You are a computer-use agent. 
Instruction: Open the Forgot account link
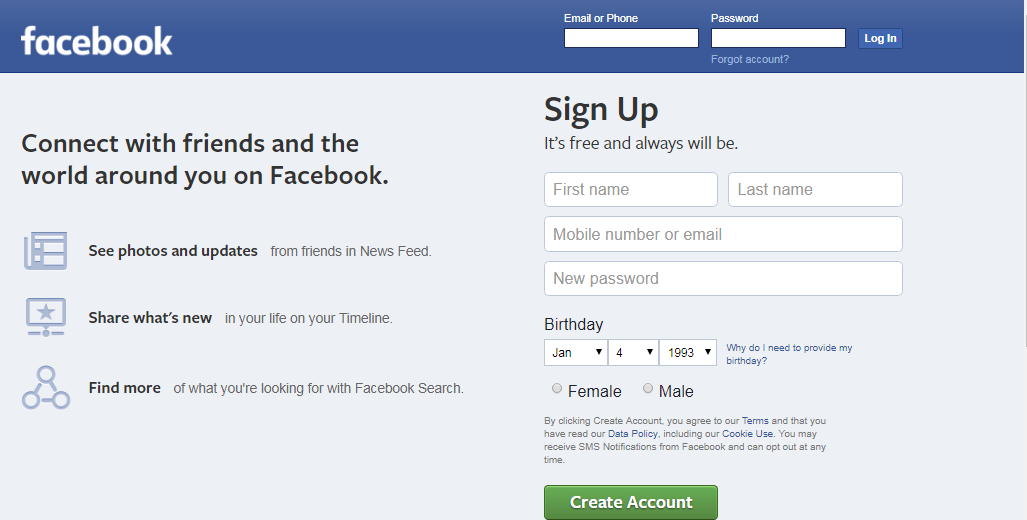pyautogui.click(x=749, y=59)
